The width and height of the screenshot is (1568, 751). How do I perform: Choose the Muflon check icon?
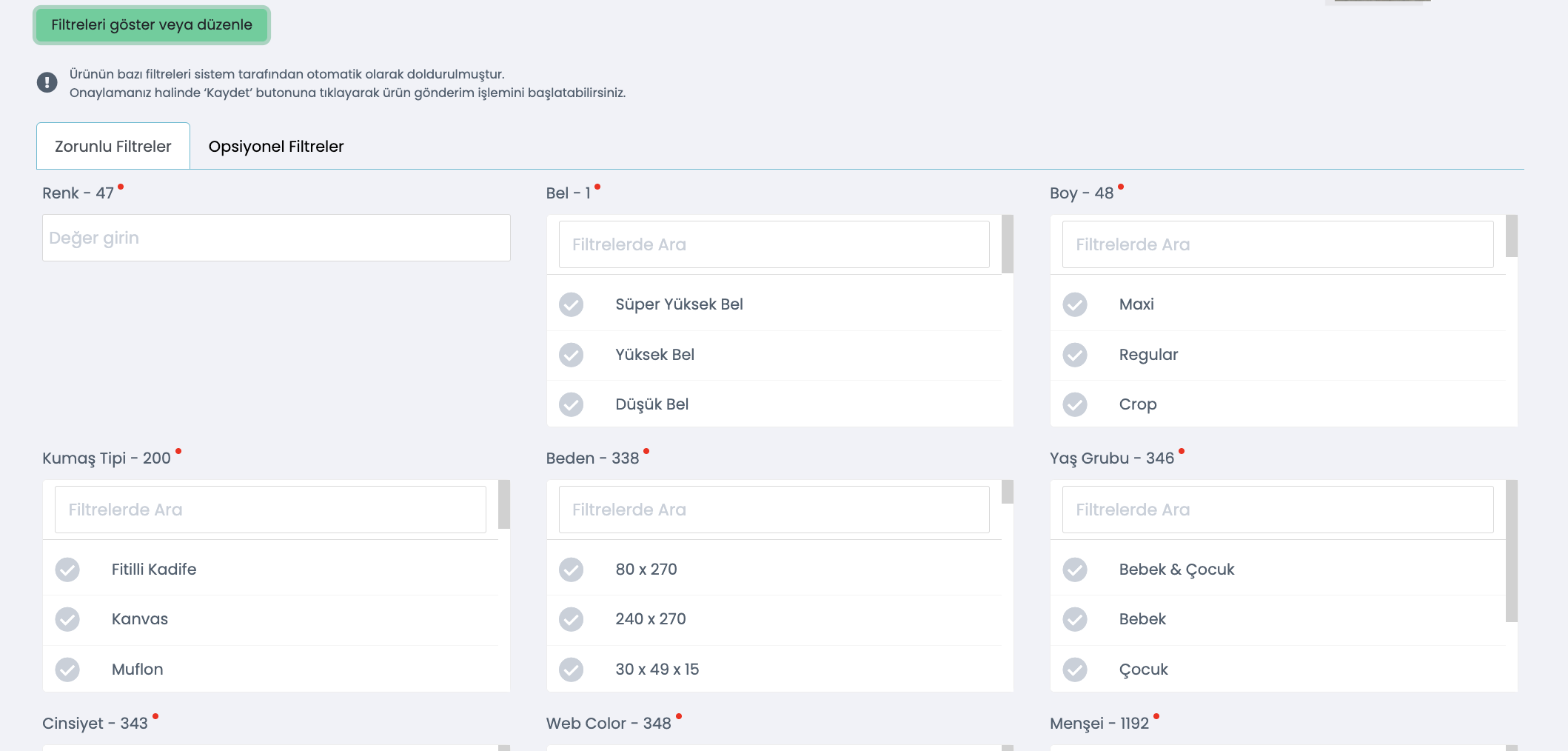click(x=67, y=670)
